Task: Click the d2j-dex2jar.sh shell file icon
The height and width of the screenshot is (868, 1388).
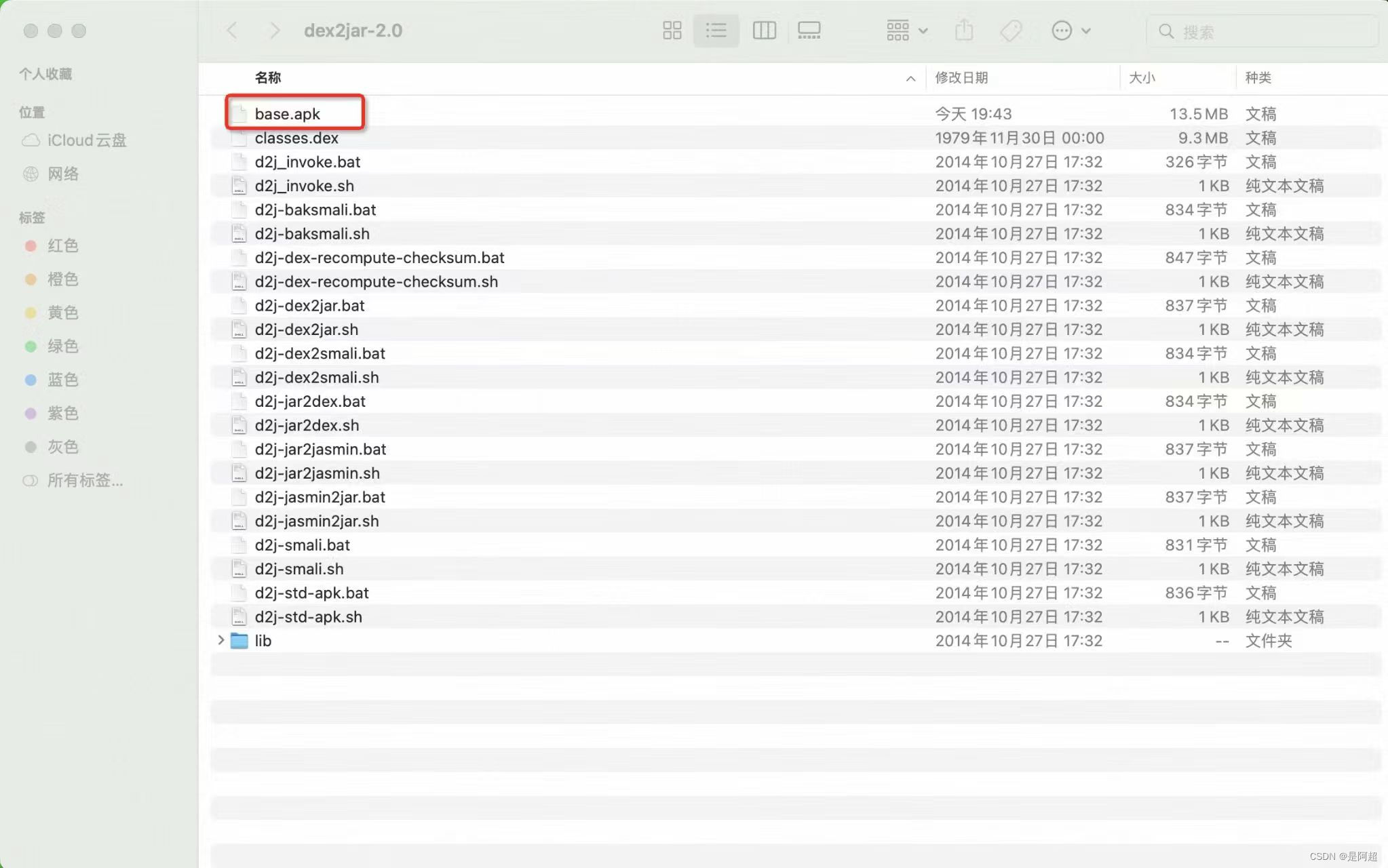Action: pos(239,330)
